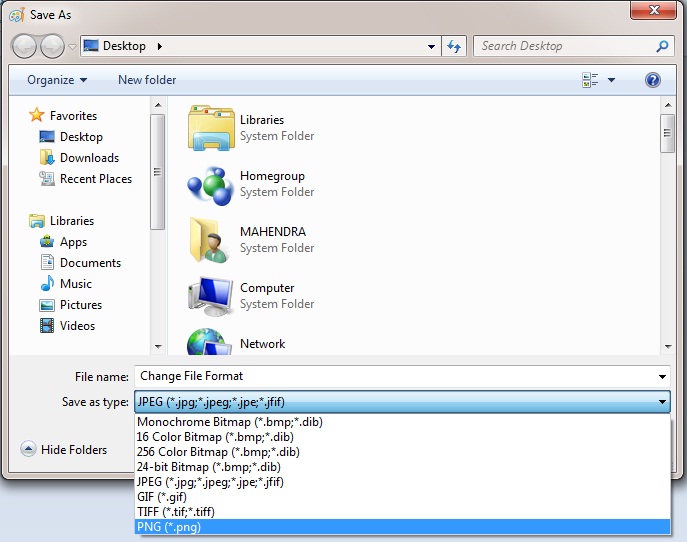Viewport: 687px width, 542px height.
Task: Select Downloads in the Favorites list
Action: 89,158
